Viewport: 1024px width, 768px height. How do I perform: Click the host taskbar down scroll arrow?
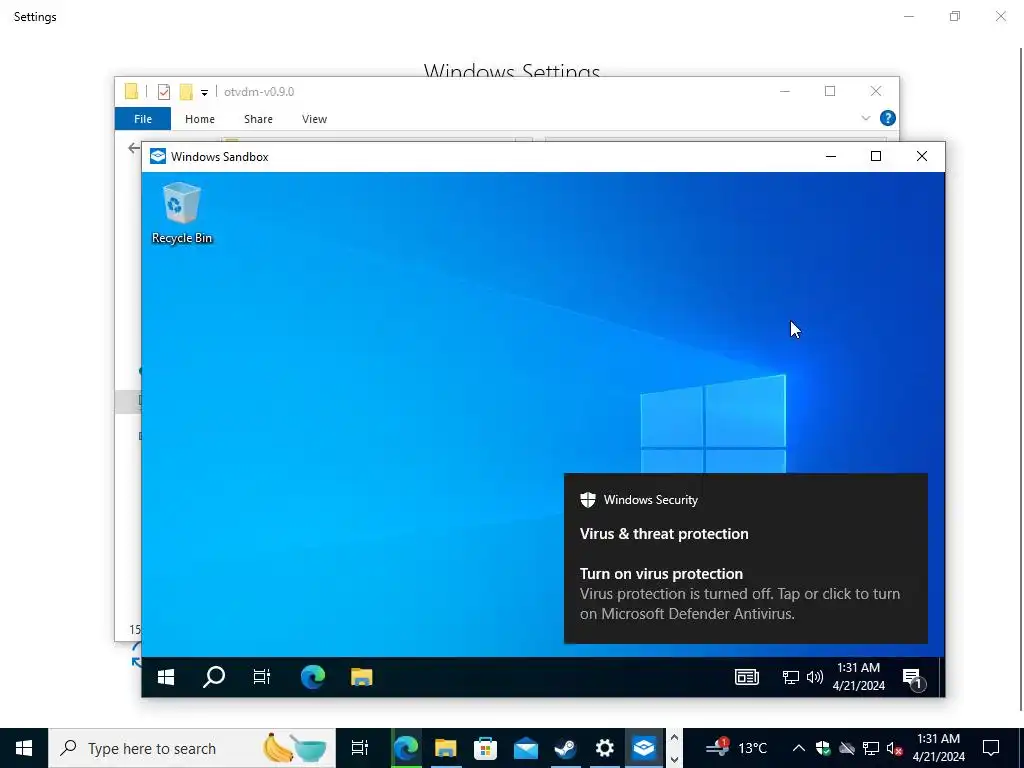click(x=675, y=760)
